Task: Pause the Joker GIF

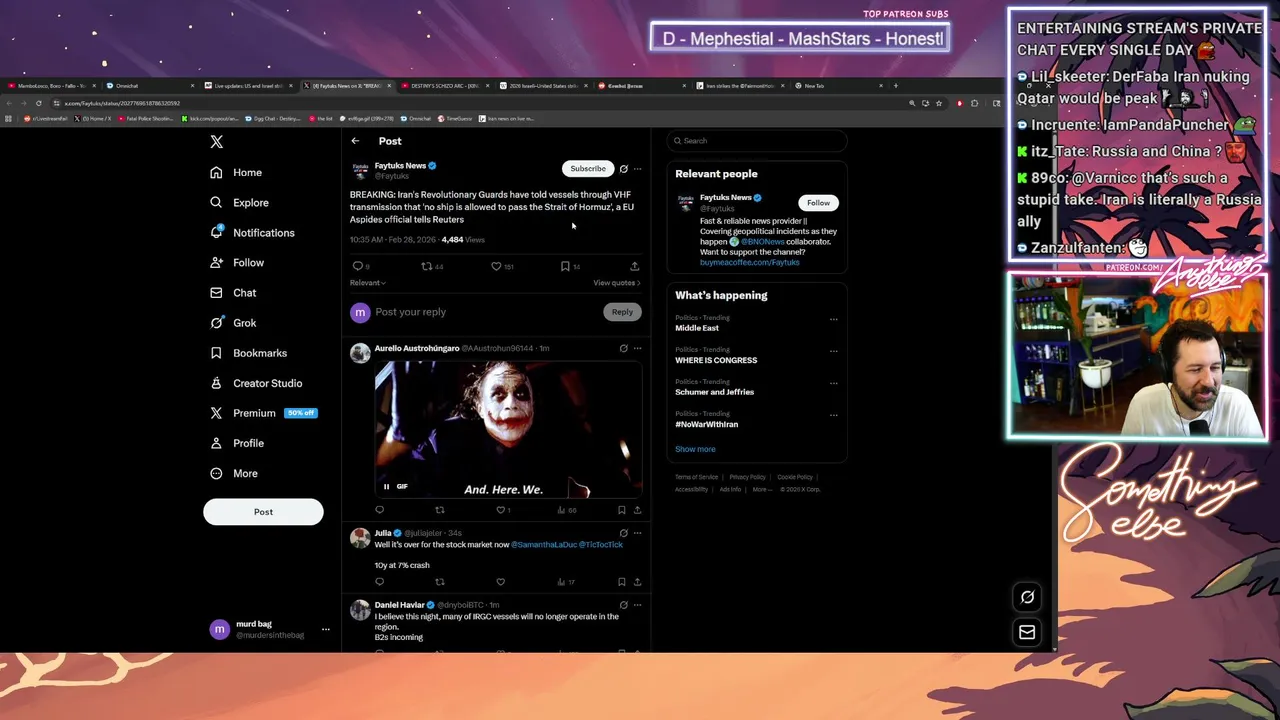Action: (x=387, y=486)
